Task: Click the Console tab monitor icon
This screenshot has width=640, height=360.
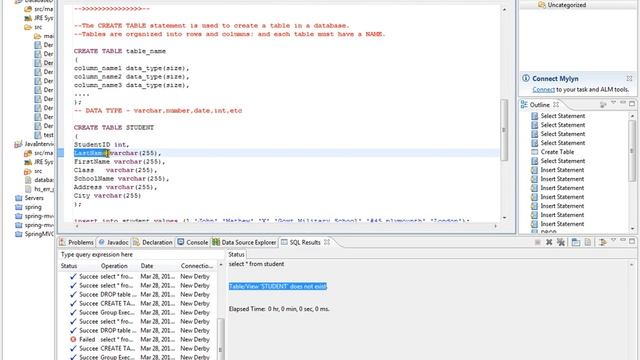Action: [x=181, y=242]
